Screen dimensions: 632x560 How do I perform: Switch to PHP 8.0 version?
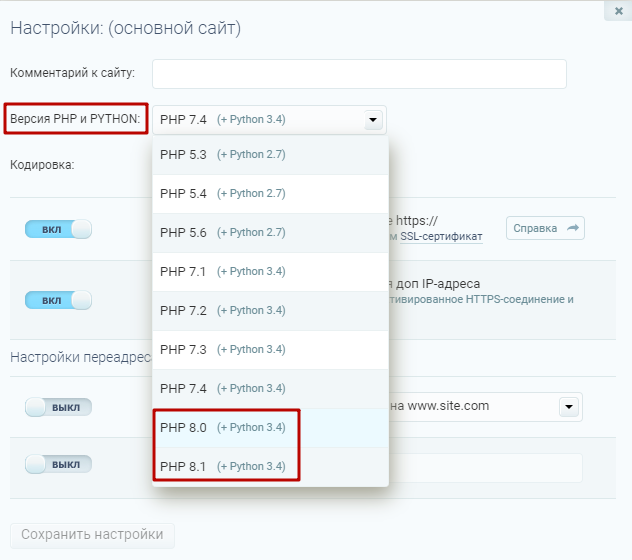point(270,427)
